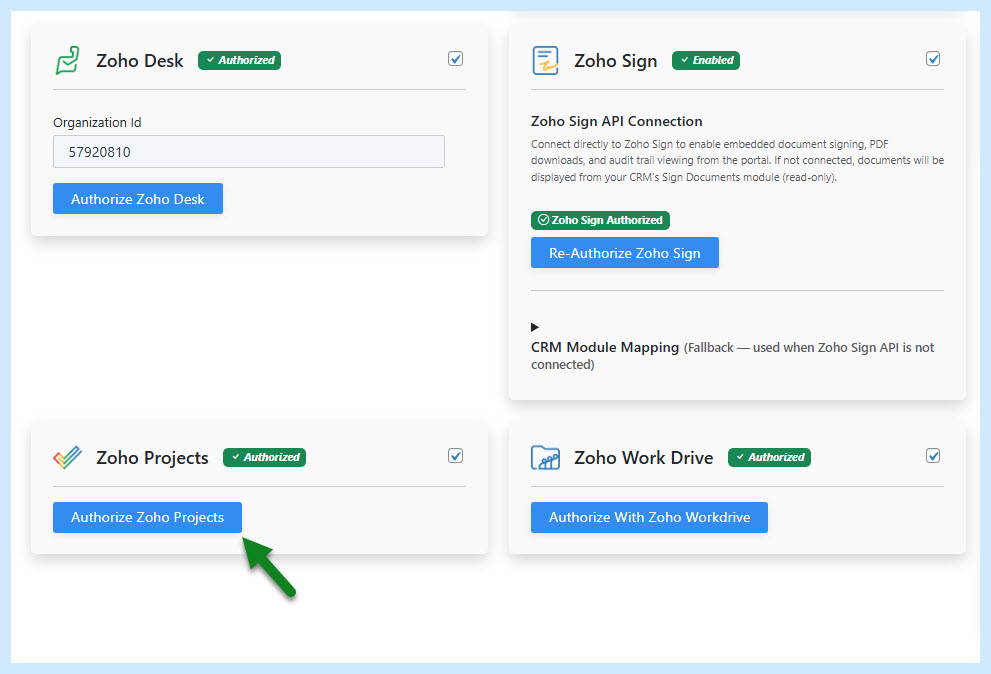Click the Zoho Projects logo icon
The image size is (991, 674).
[x=67, y=457]
